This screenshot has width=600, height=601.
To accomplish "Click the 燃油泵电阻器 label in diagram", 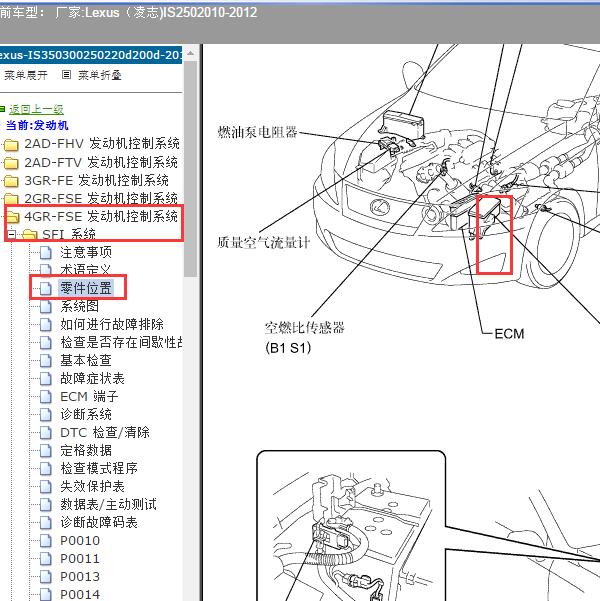I will pos(257,132).
